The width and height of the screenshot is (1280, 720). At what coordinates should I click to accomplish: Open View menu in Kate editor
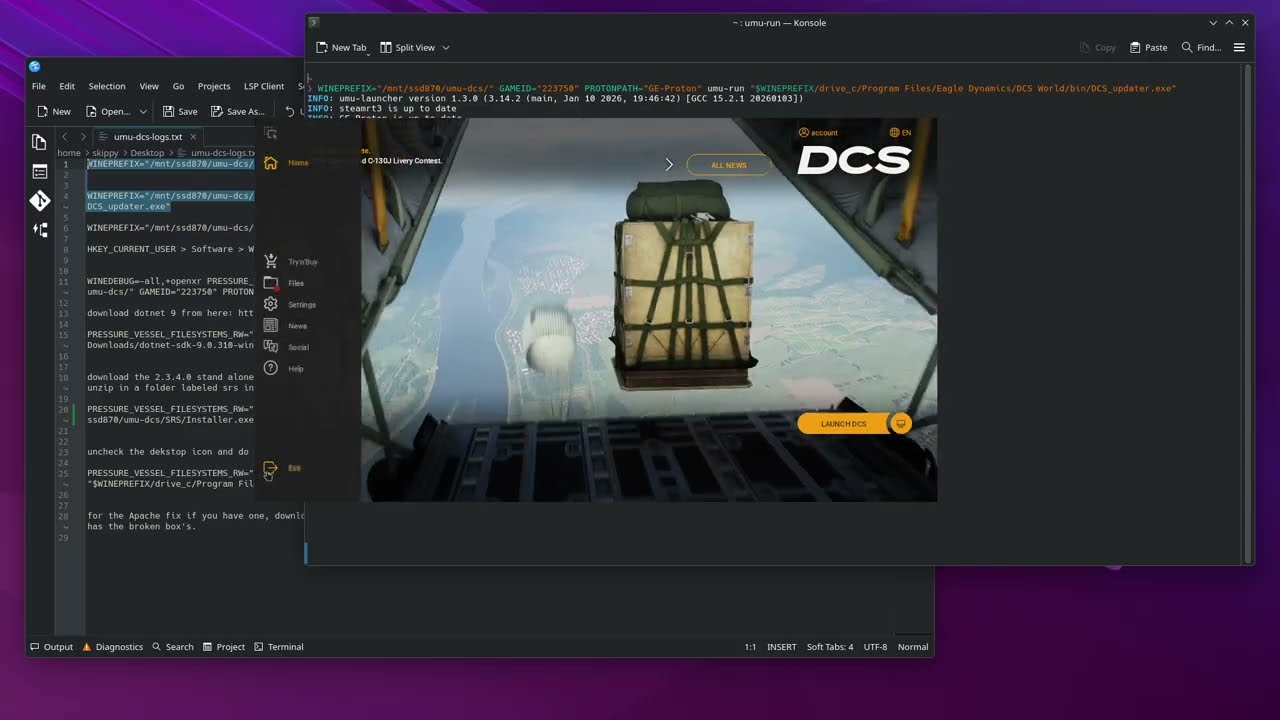(x=149, y=86)
